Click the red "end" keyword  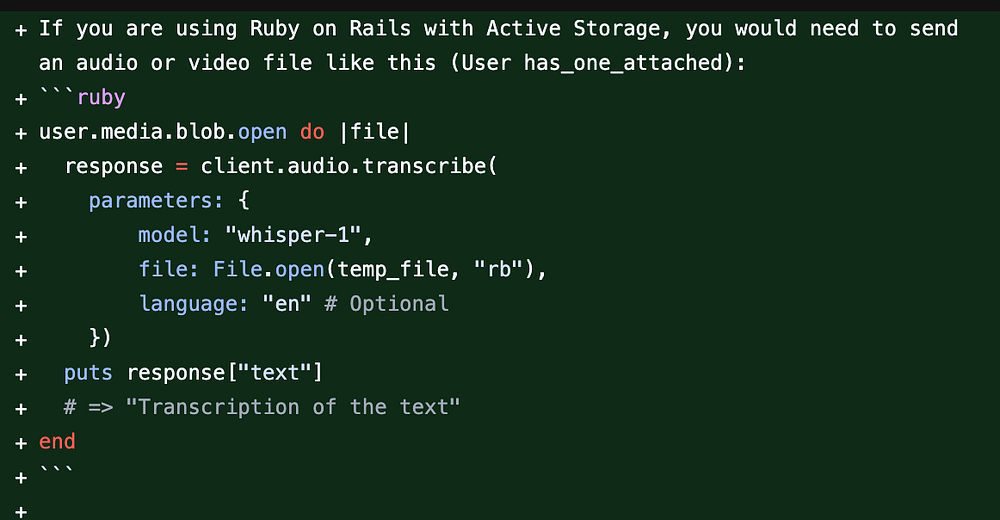pos(57,441)
